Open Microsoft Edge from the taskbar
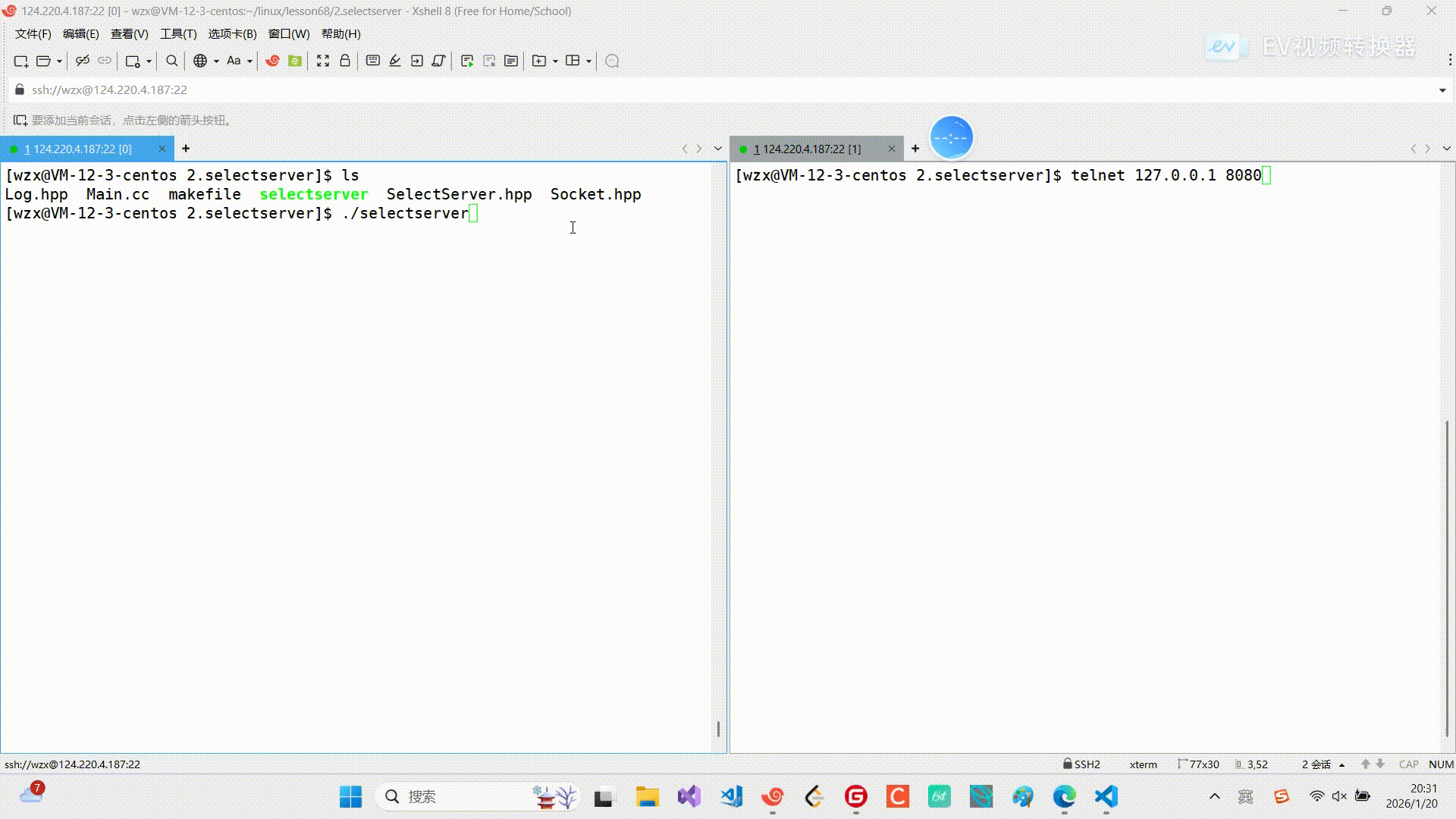Viewport: 1456px width, 819px height. (1064, 796)
